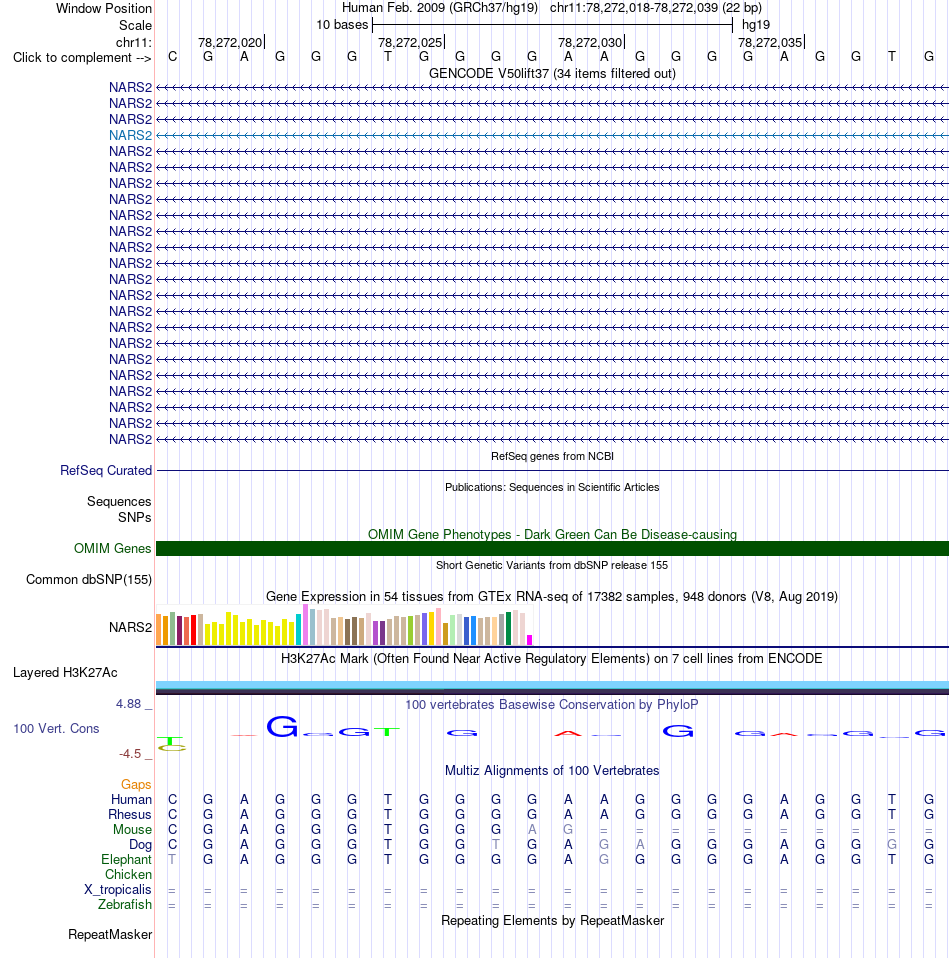Click the '-4.5' lower PhyloP scale value

[130, 754]
